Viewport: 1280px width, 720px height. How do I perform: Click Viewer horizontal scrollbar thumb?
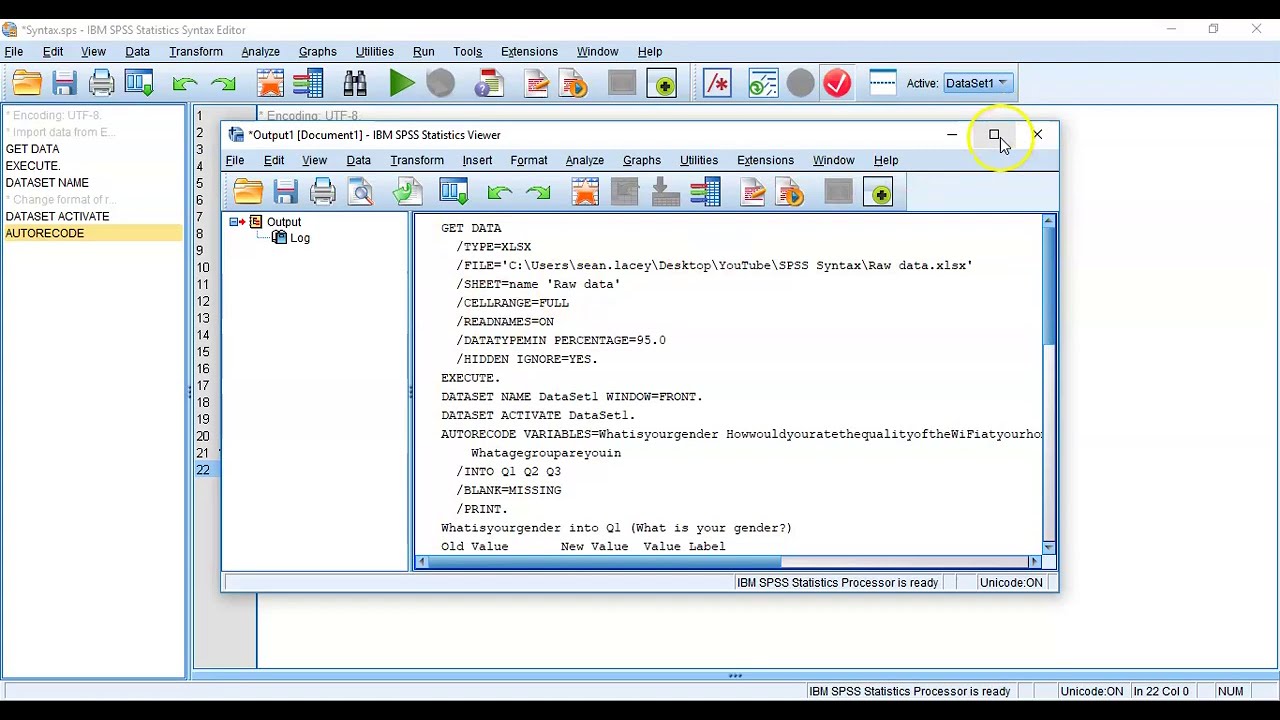[x=604, y=562]
